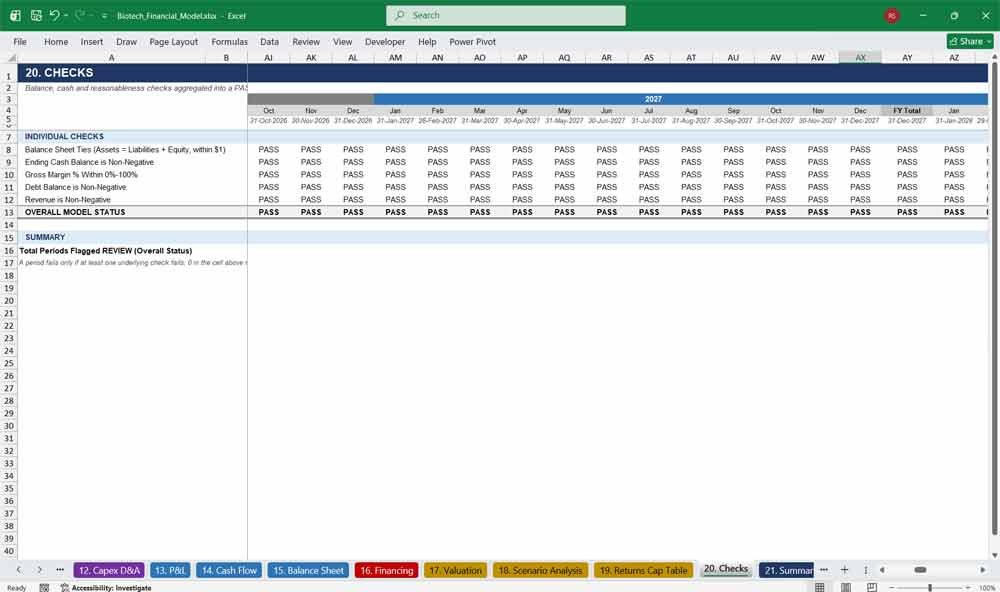
Task: Adjust the zoom slider handle
Action: (930, 588)
